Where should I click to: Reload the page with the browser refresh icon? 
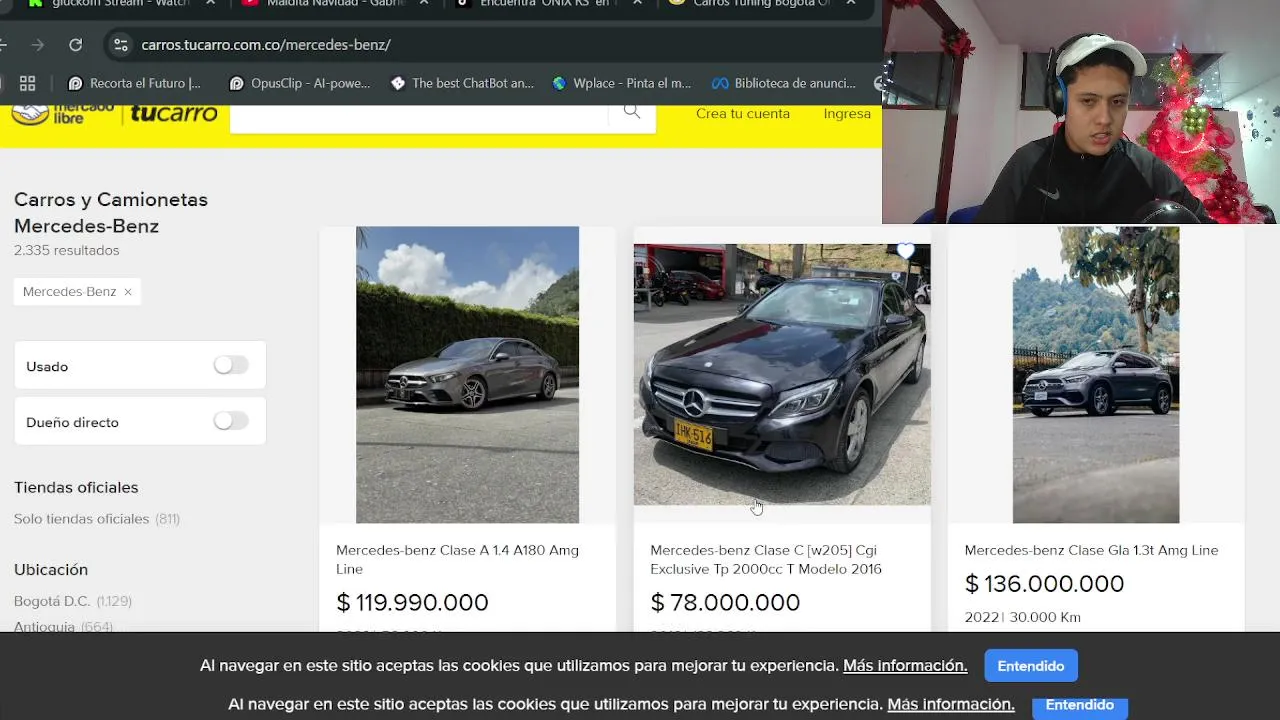[x=75, y=45]
